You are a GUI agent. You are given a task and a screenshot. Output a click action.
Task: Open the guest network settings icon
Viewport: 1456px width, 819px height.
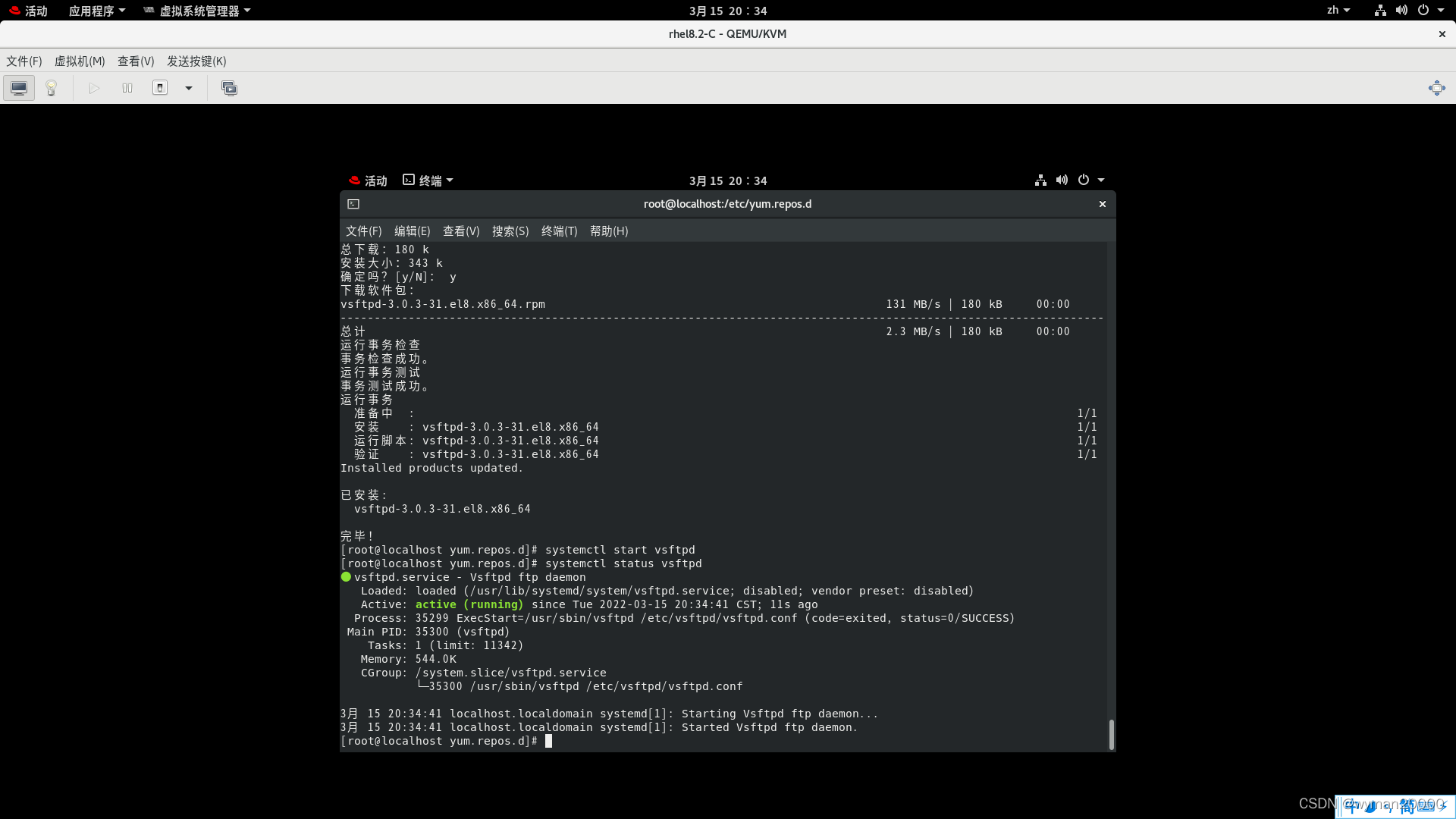click(1040, 180)
